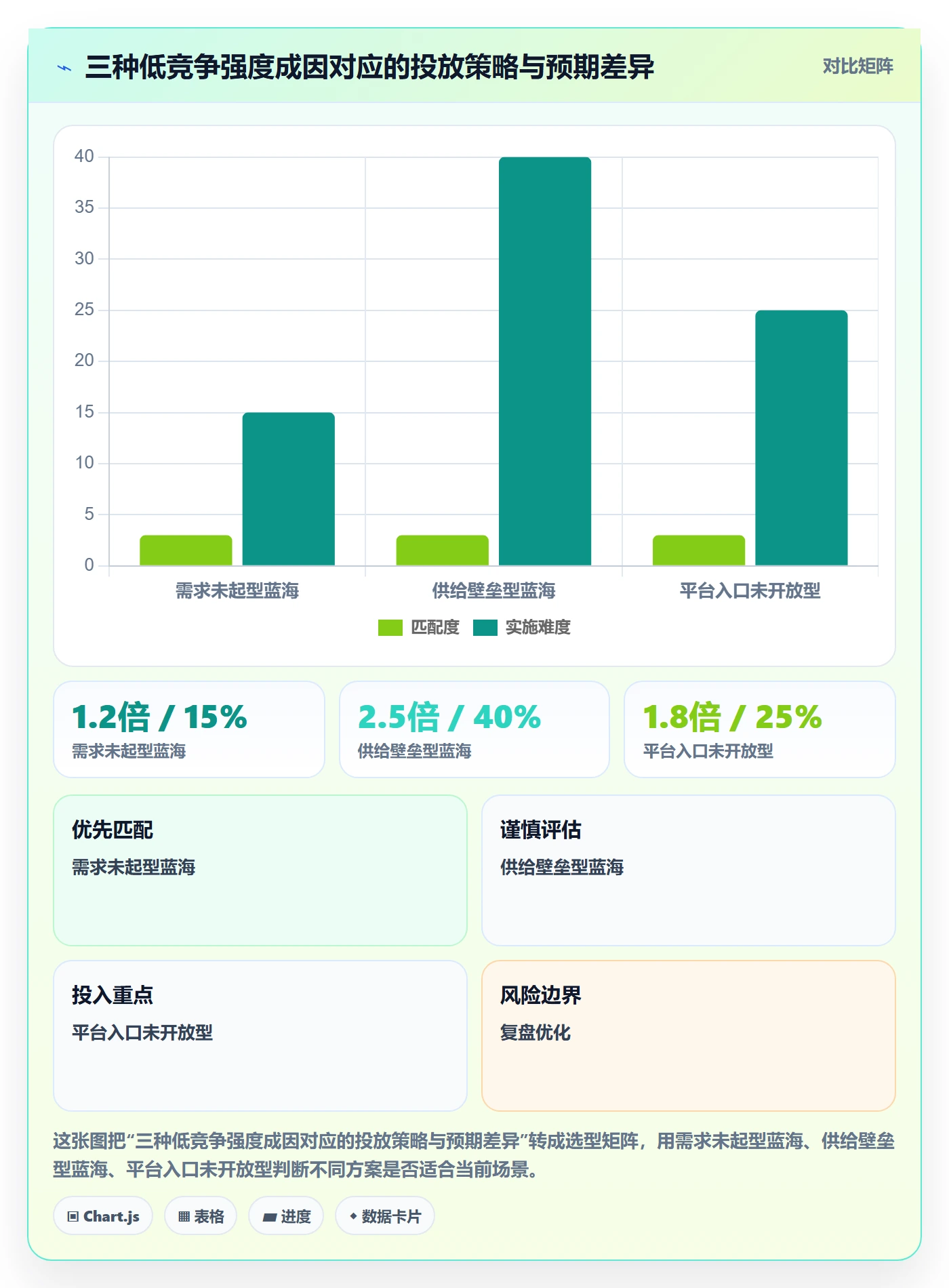The height and width of the screenshot is (1288, 949).
Task: Click the bar icon in 进度 chip
Action: tap(269, 1217)
